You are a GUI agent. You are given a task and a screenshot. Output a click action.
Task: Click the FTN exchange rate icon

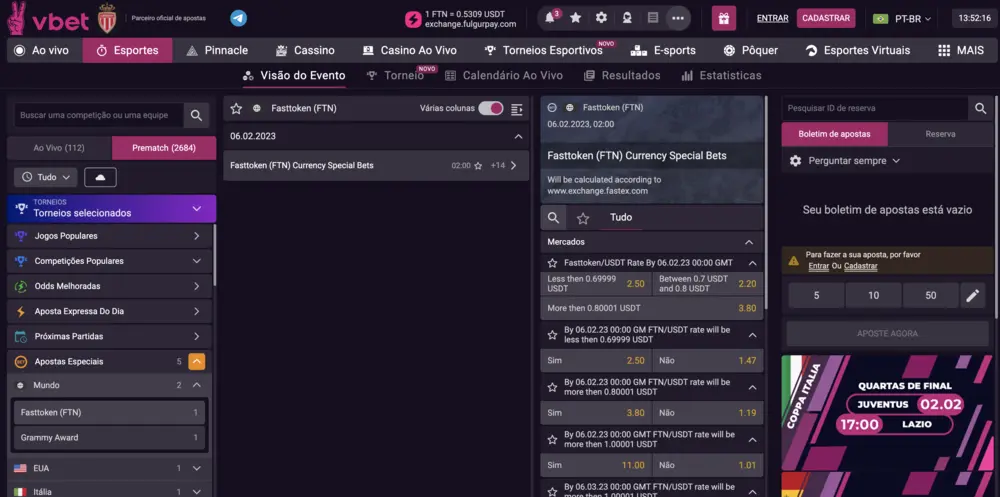[413, 19]
